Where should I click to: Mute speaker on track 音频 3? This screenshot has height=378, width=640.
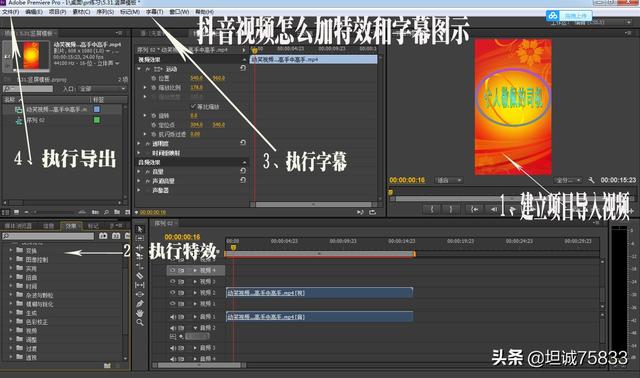173,348
